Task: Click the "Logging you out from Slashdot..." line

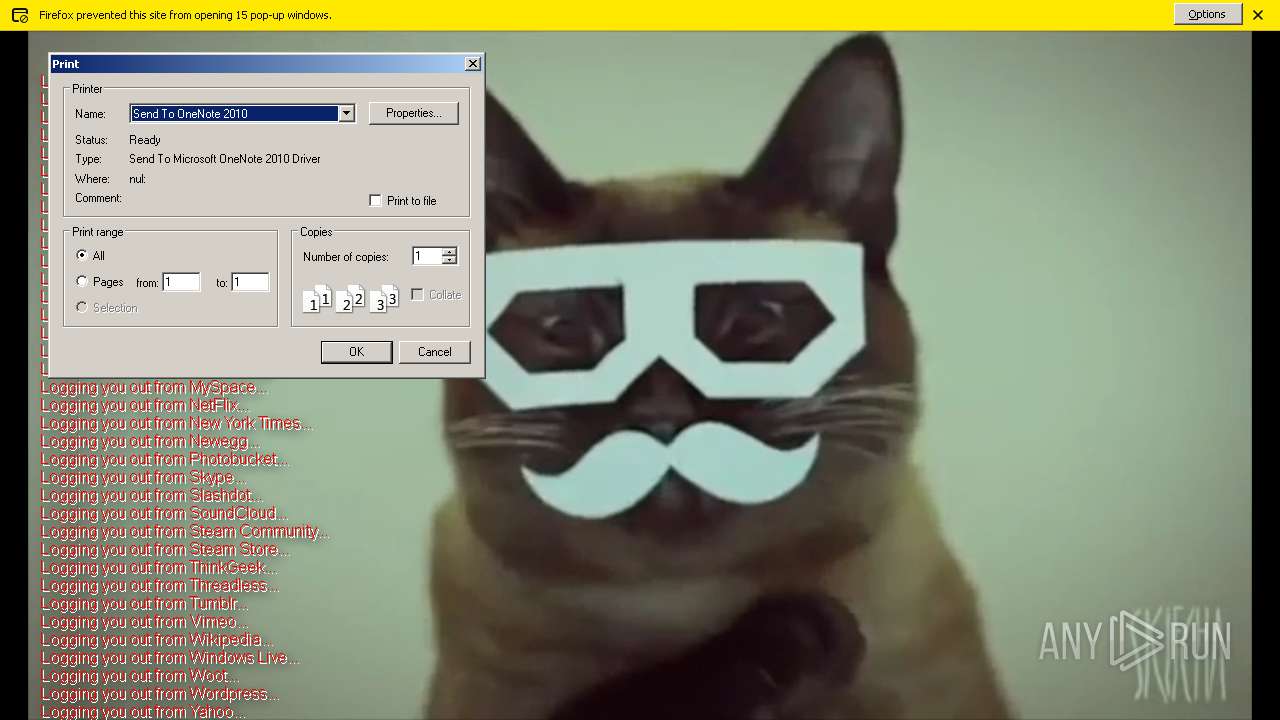Action: (x=152, y=495)
